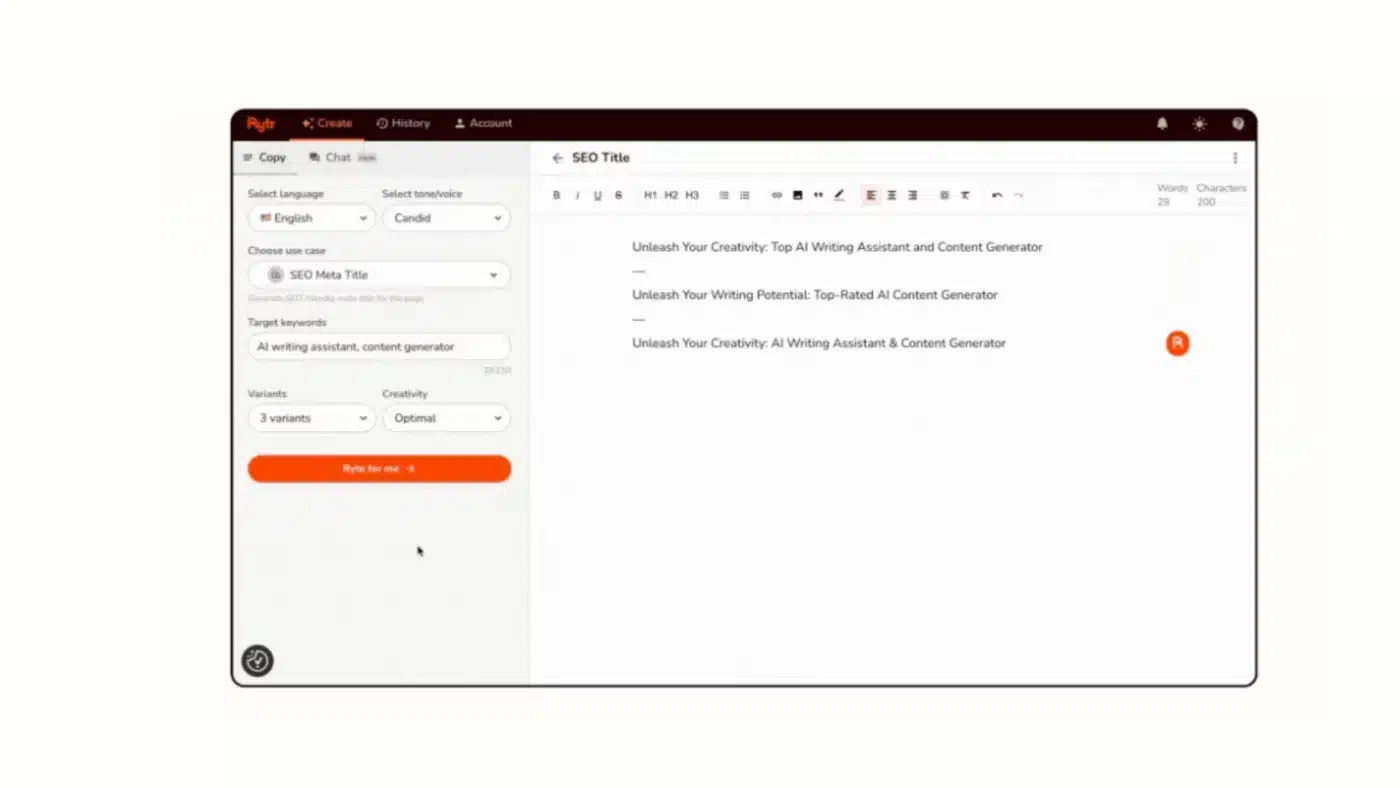Open the text highlight marker tool
Image resolution: width=1400 pixels, height=788 pixels.
point(839,195)
